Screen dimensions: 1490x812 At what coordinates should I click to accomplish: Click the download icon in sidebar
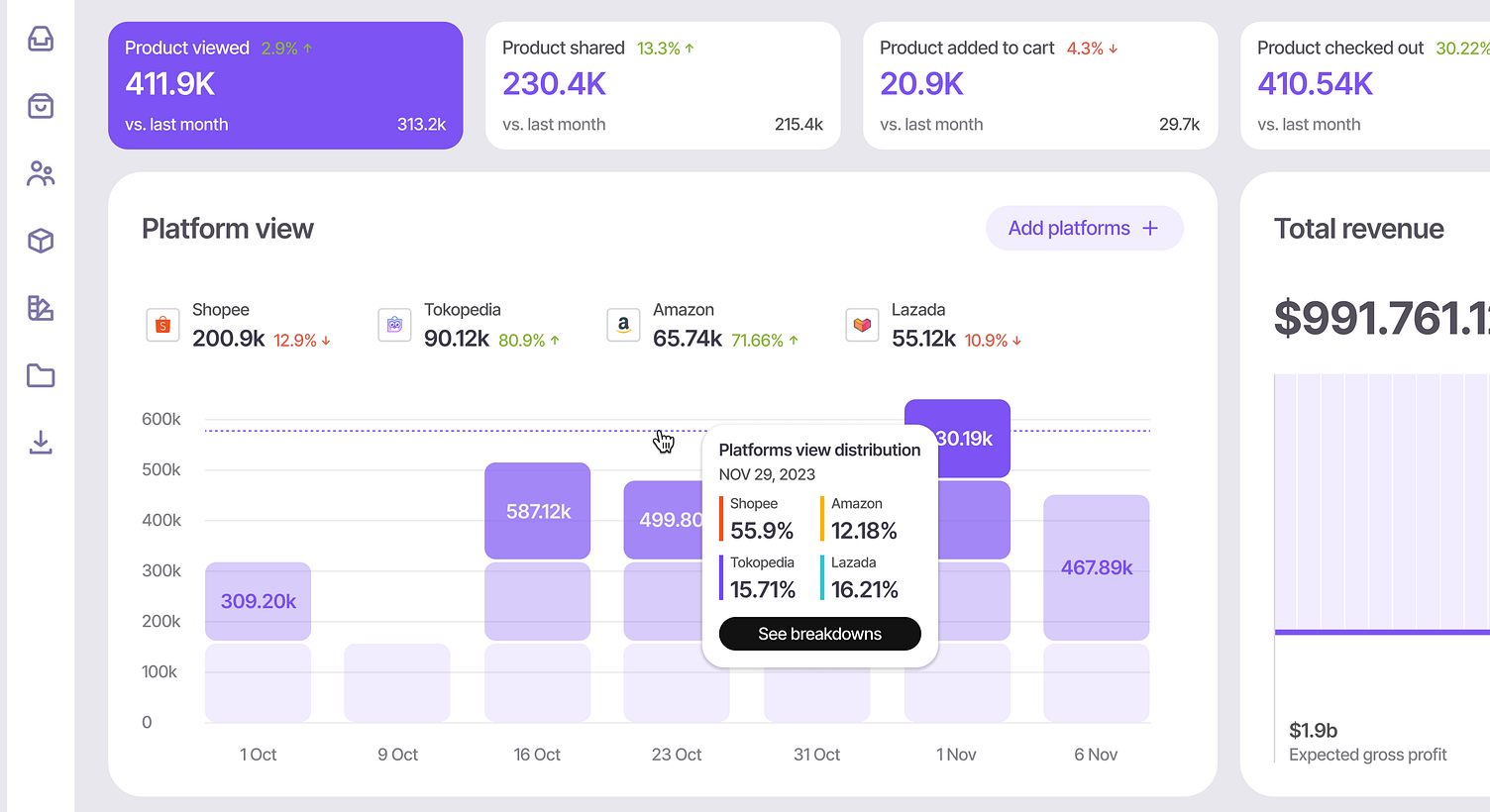point(41,442)
